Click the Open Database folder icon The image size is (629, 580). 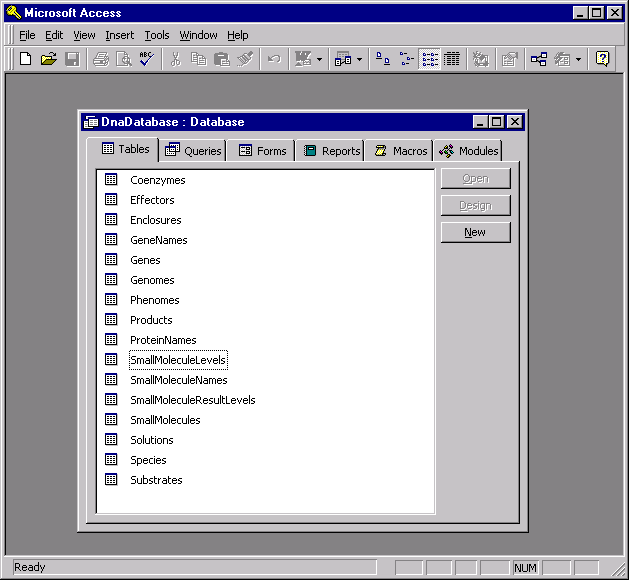48,59
